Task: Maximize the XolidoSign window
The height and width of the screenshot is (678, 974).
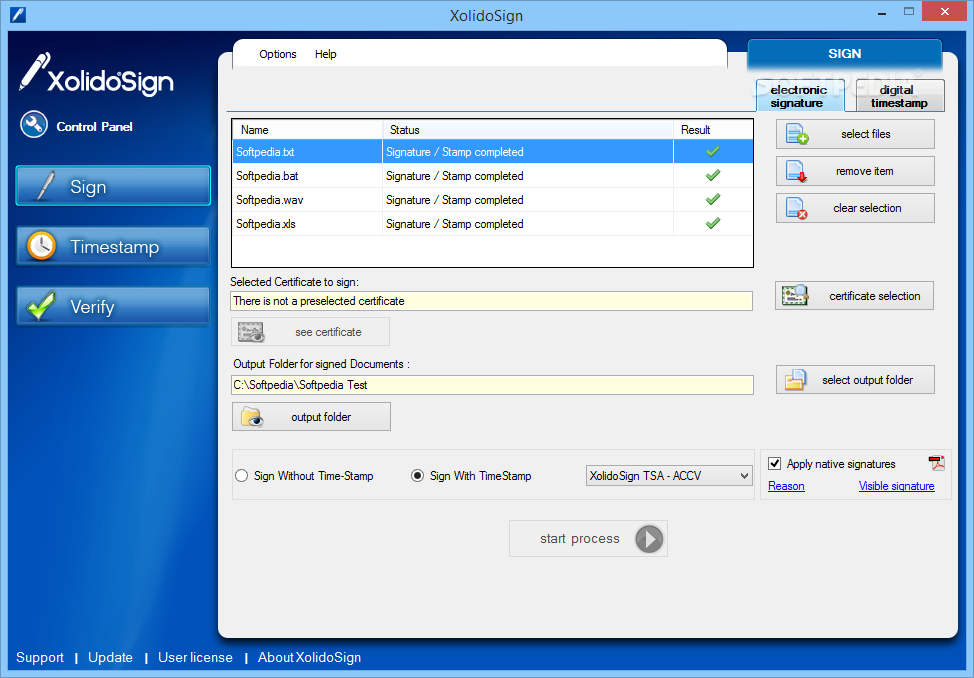Action: pos(909,12)
